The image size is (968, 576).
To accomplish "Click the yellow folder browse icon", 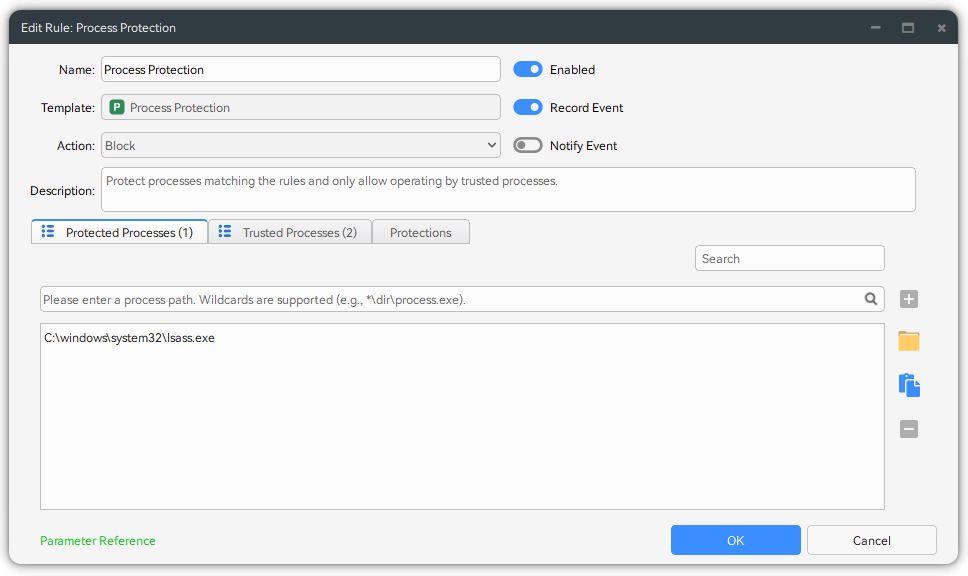I will click(908, 341).
